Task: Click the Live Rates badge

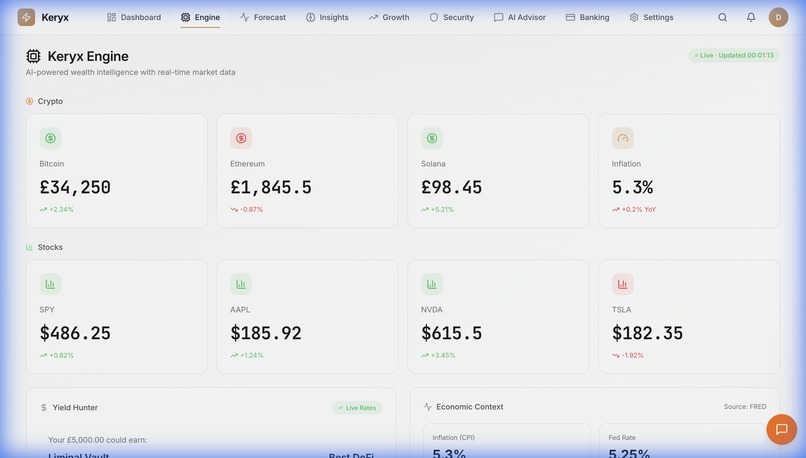Action: click(x=357, y=408)
